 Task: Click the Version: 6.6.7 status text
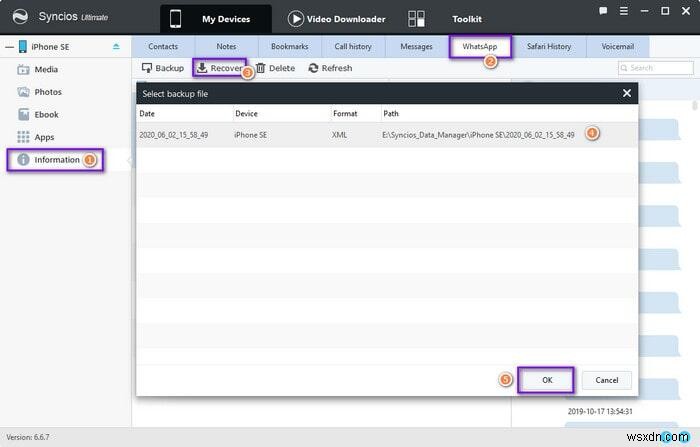[28, 437]
